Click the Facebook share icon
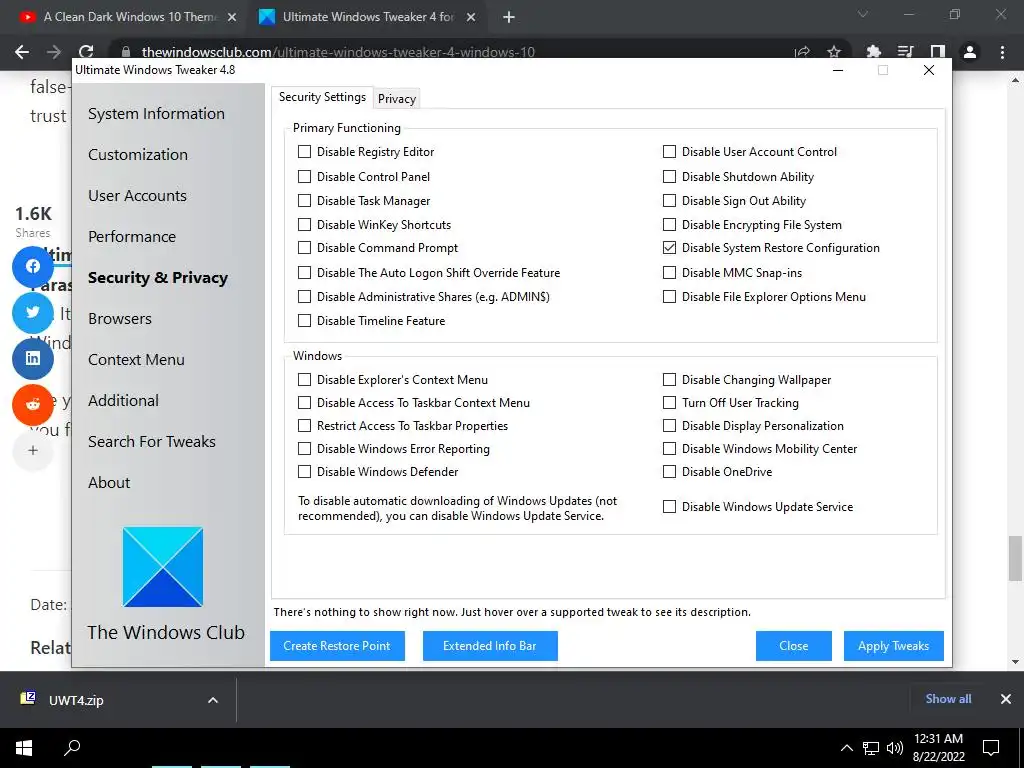The image size is (1024, 768). [33, 266]
